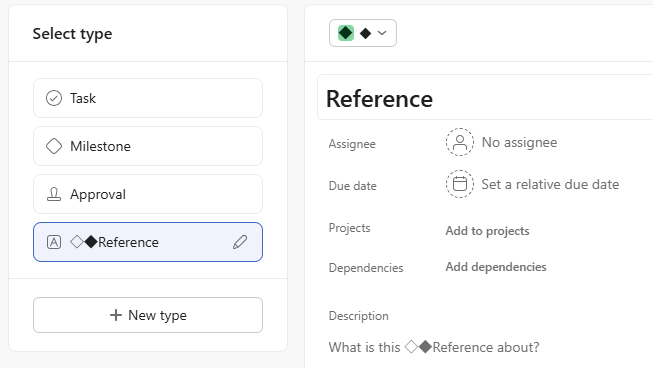Click the plus icon on New type

(x=116, y=315)
